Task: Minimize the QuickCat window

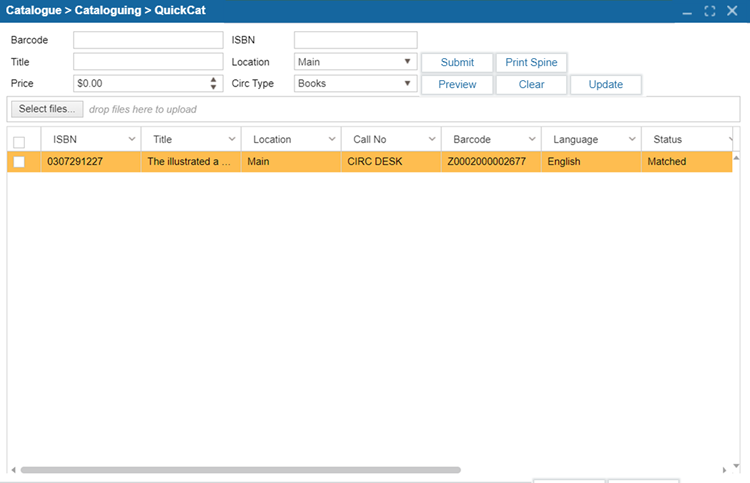Action: click(x=687, y=11)
